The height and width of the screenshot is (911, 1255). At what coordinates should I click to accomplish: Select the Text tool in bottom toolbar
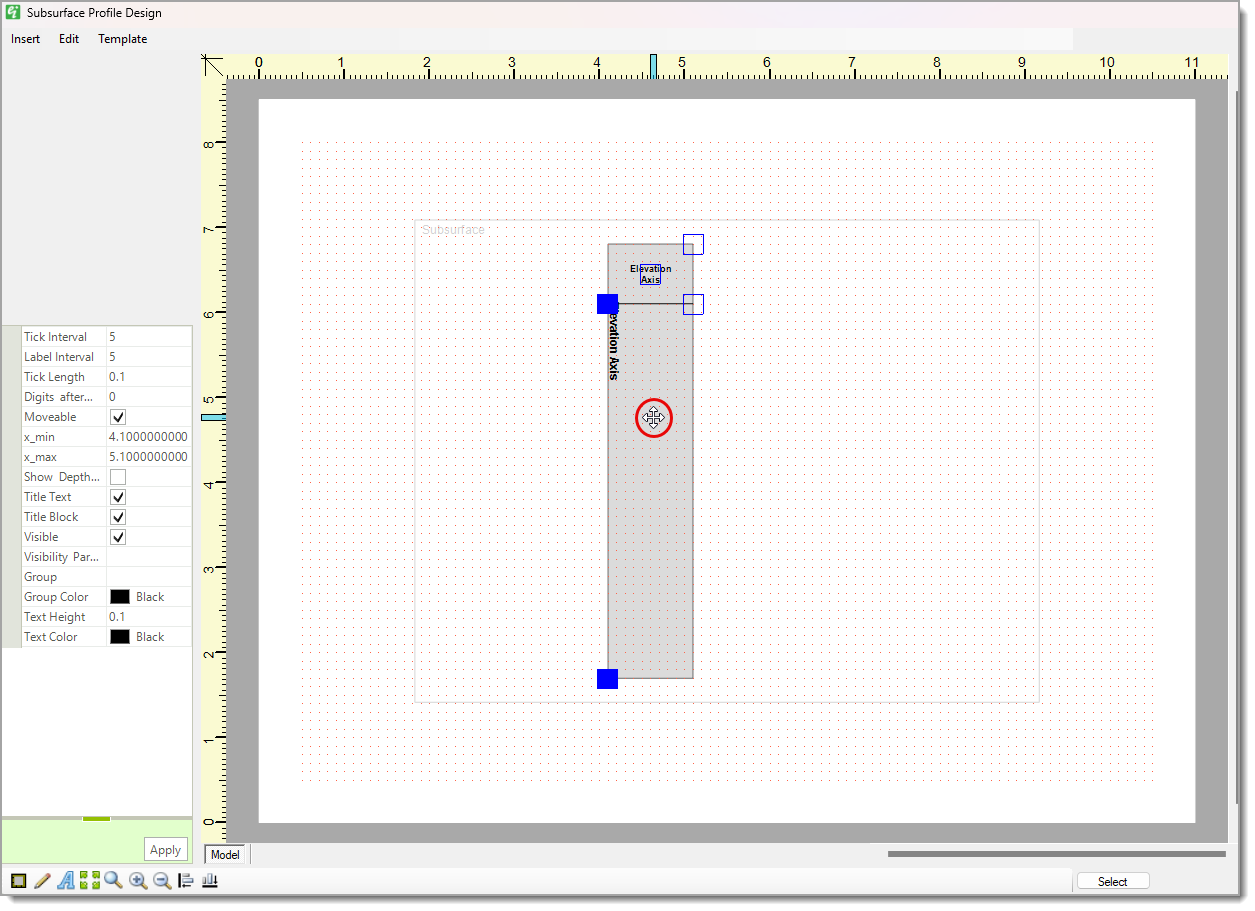click(x=66, y=880)
